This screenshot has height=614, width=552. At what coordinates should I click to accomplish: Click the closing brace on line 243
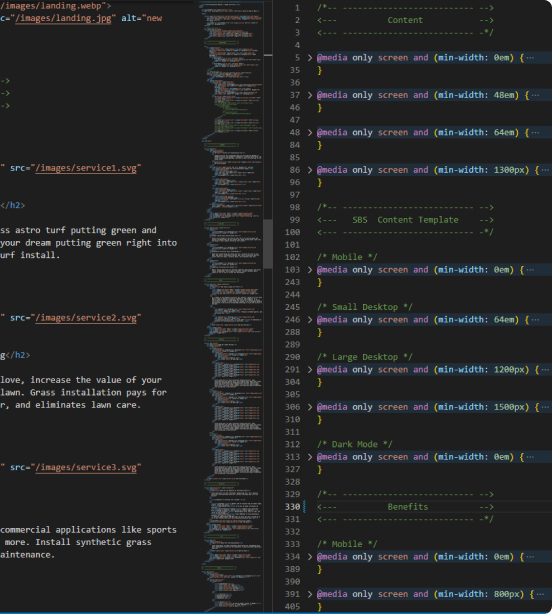(319, 282)
